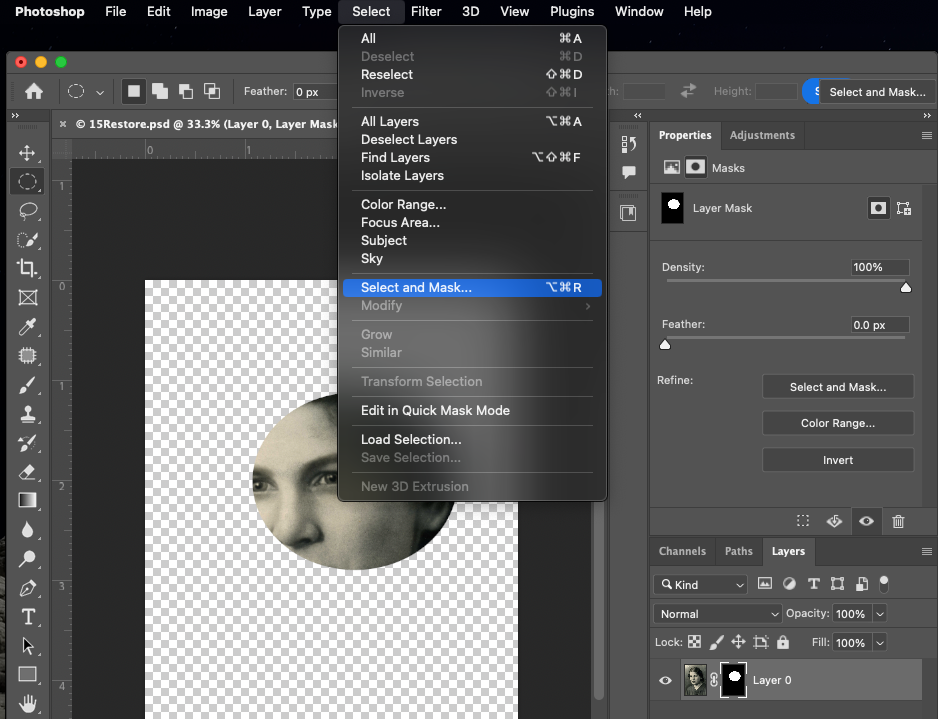
Task: Pick the Eyedropper tool
Action: tap(28, 326)
